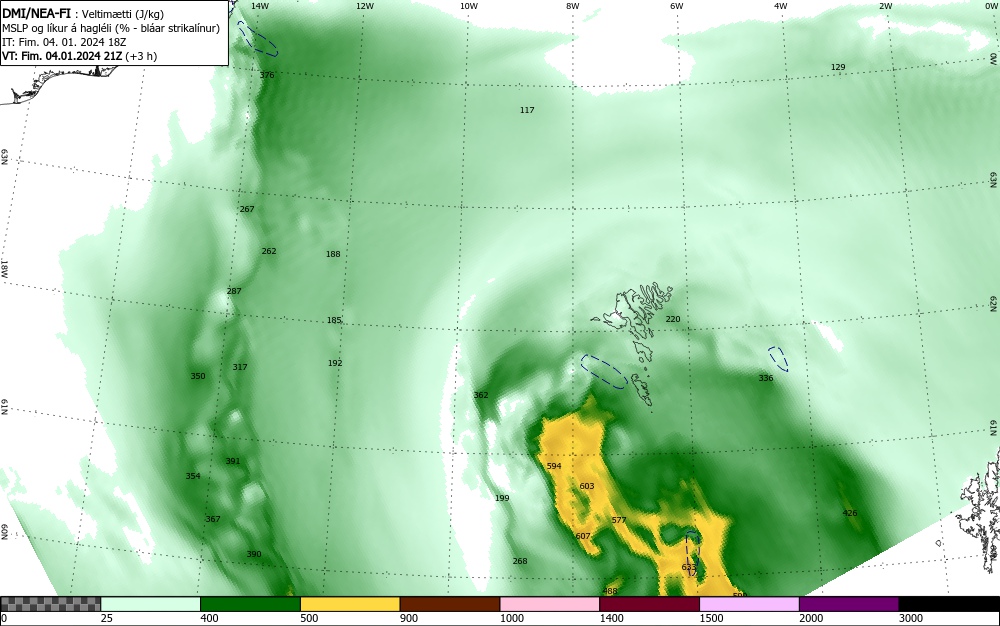Click the map value '129'
The height and width of the screenshot is (626, 1000).
pos(838,67)
